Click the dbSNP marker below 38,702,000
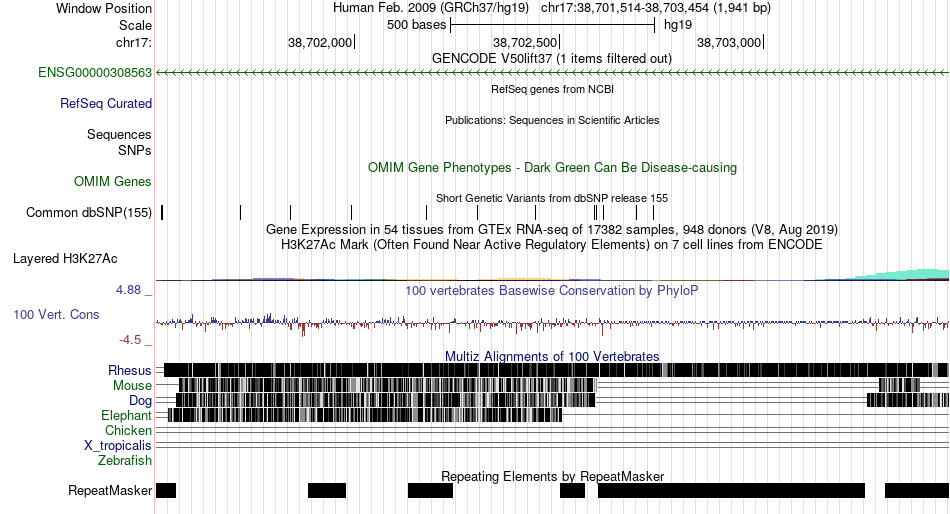 [351, 213]
